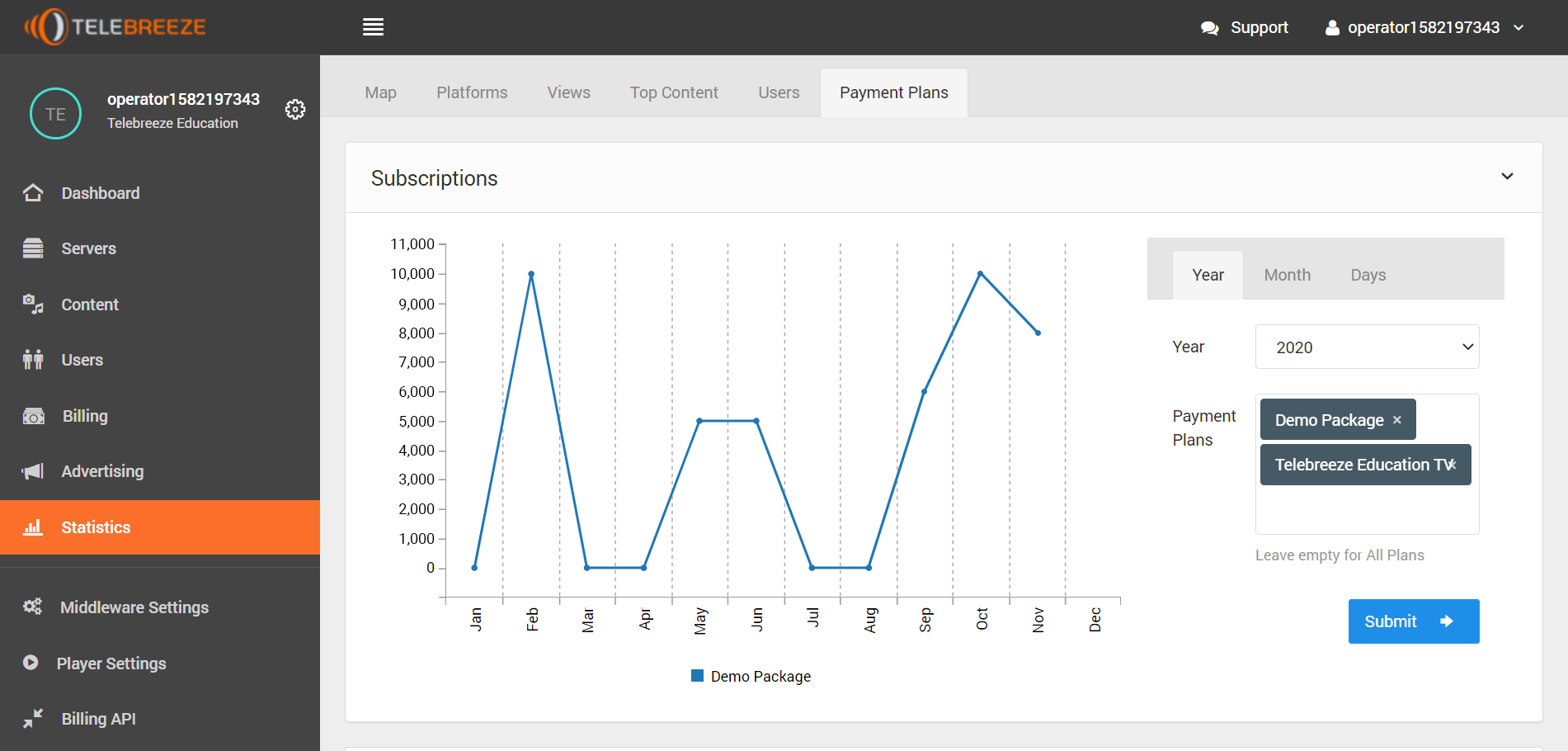The image size is (1568, 751).
Task: Toggle the hamburger menu icon
Action: [x=373, y=27]
